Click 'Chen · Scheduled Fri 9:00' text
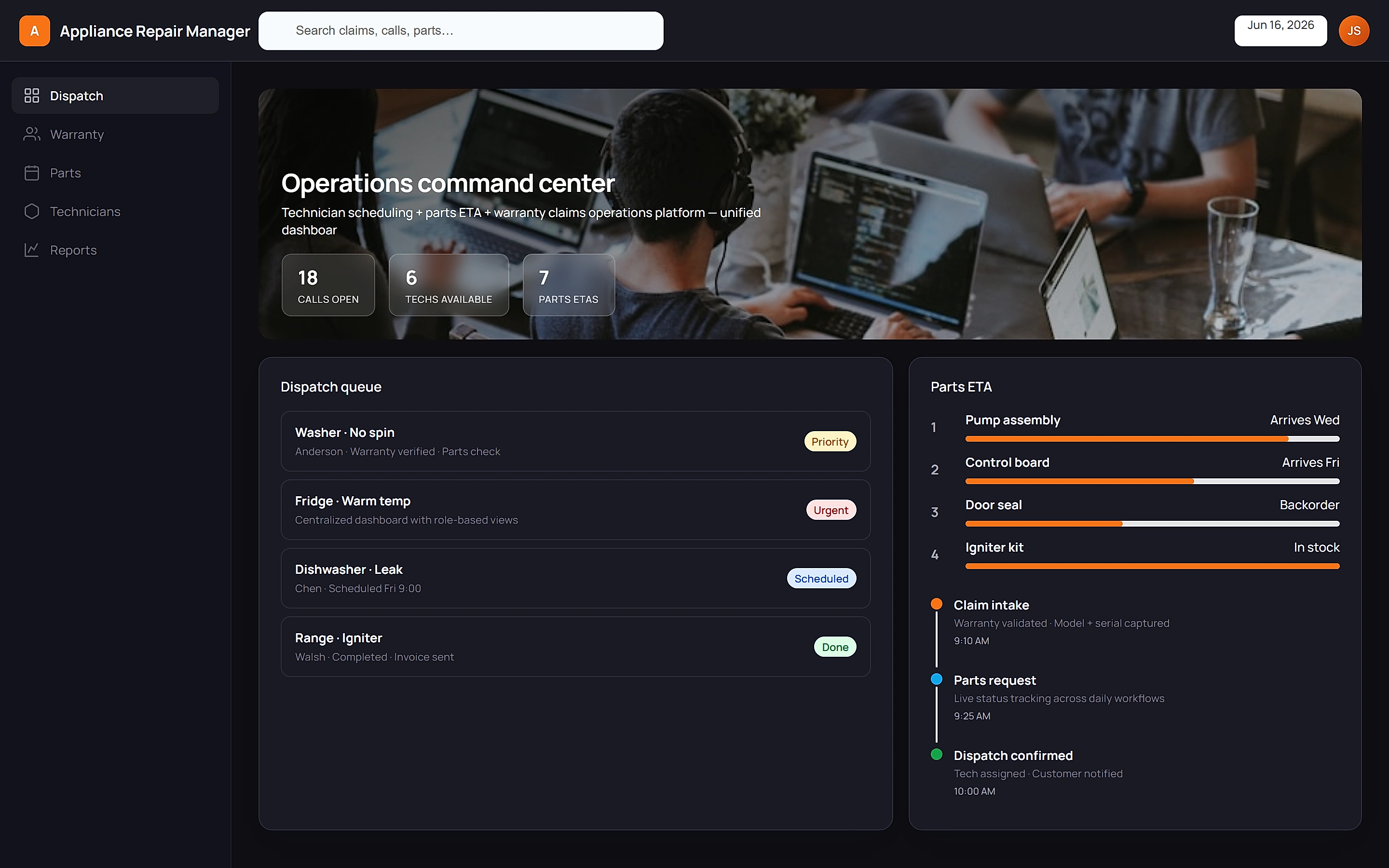The image size is (1389, 868). tap(357, 588)
